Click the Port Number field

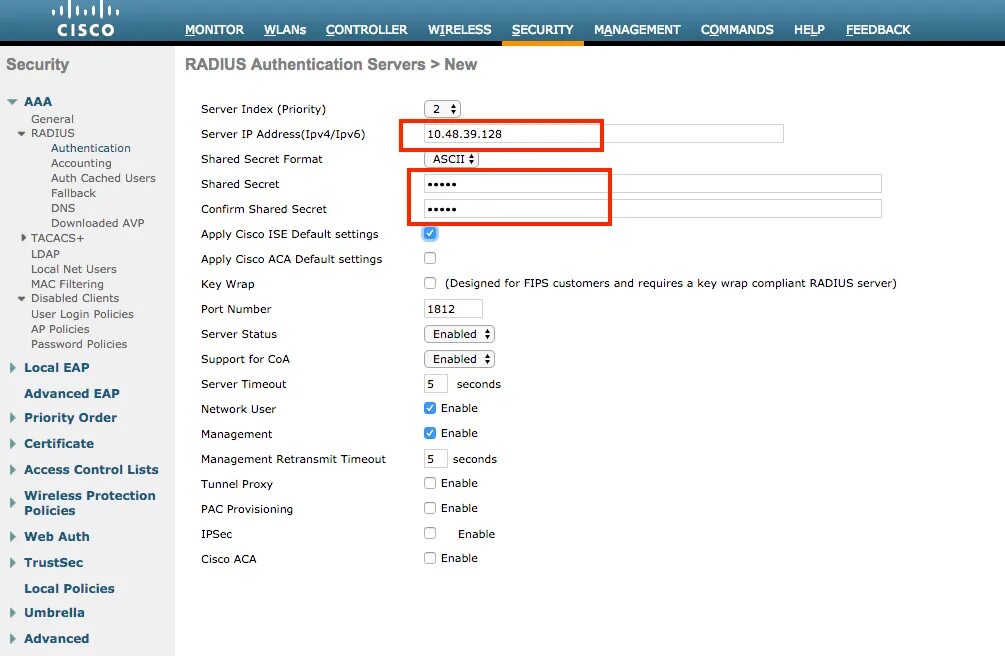(453, 309)
